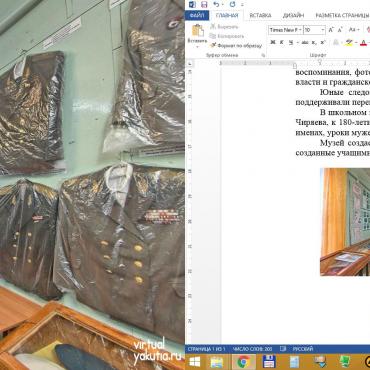Click the Redo icon in title bar

tap(233, 4)
